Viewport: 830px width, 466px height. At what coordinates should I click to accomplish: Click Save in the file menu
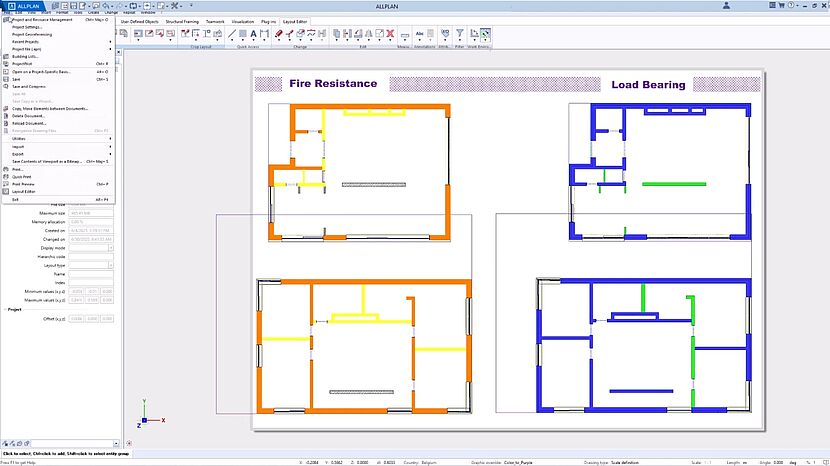coord(18,79)
